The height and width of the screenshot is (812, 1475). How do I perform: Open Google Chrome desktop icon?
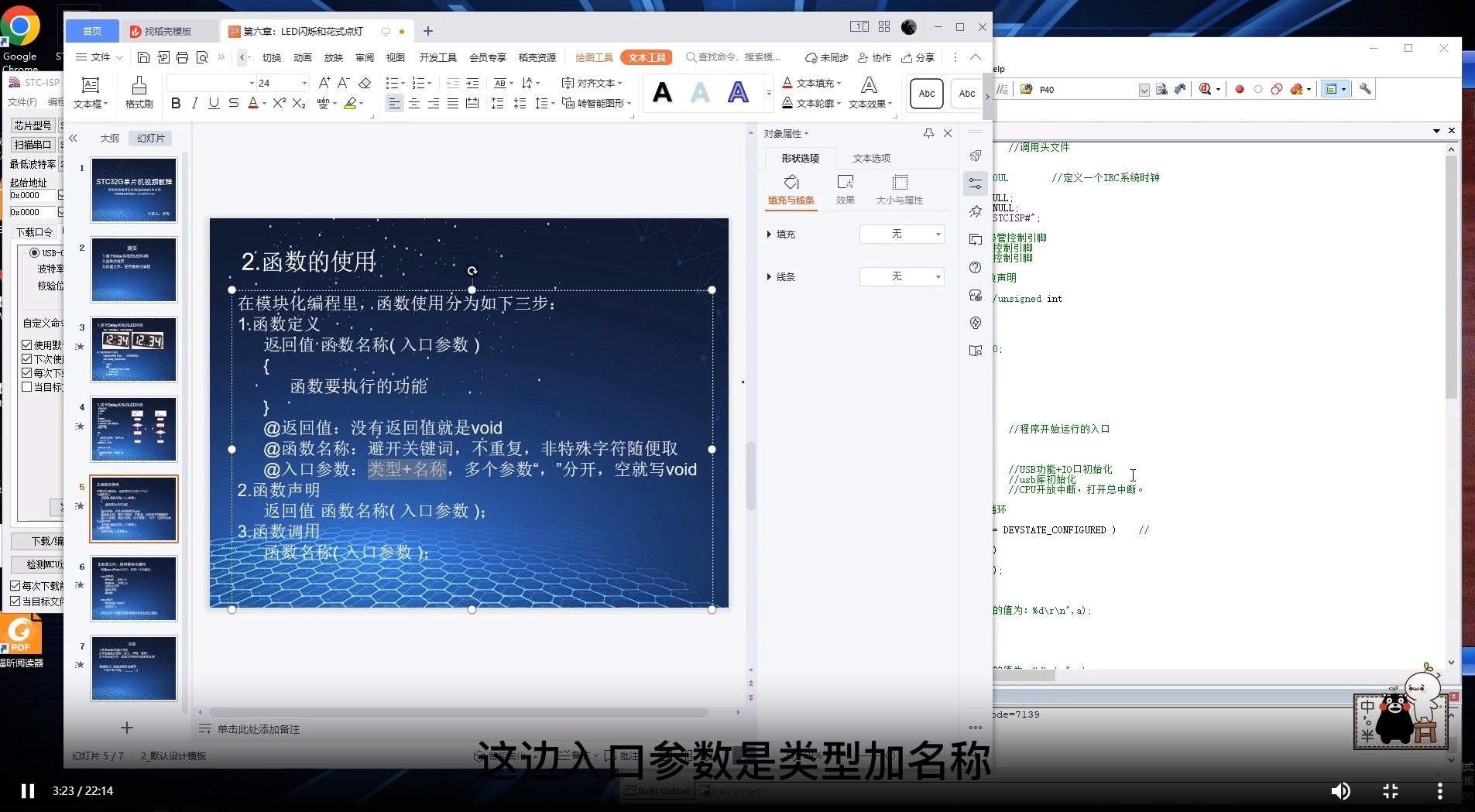pyautogui.click(x=20, y=35)
